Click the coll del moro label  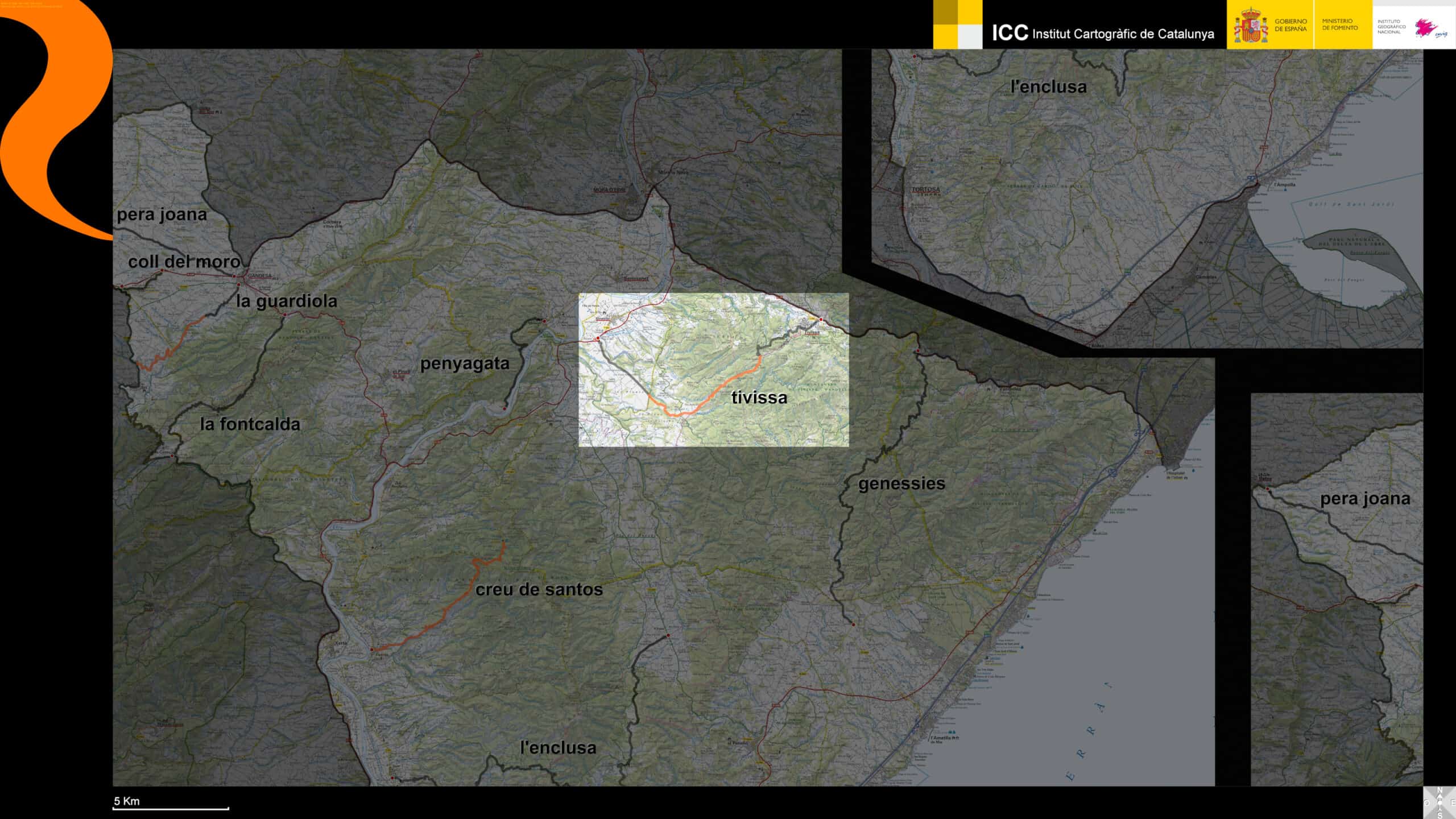[x=184, y=262]
